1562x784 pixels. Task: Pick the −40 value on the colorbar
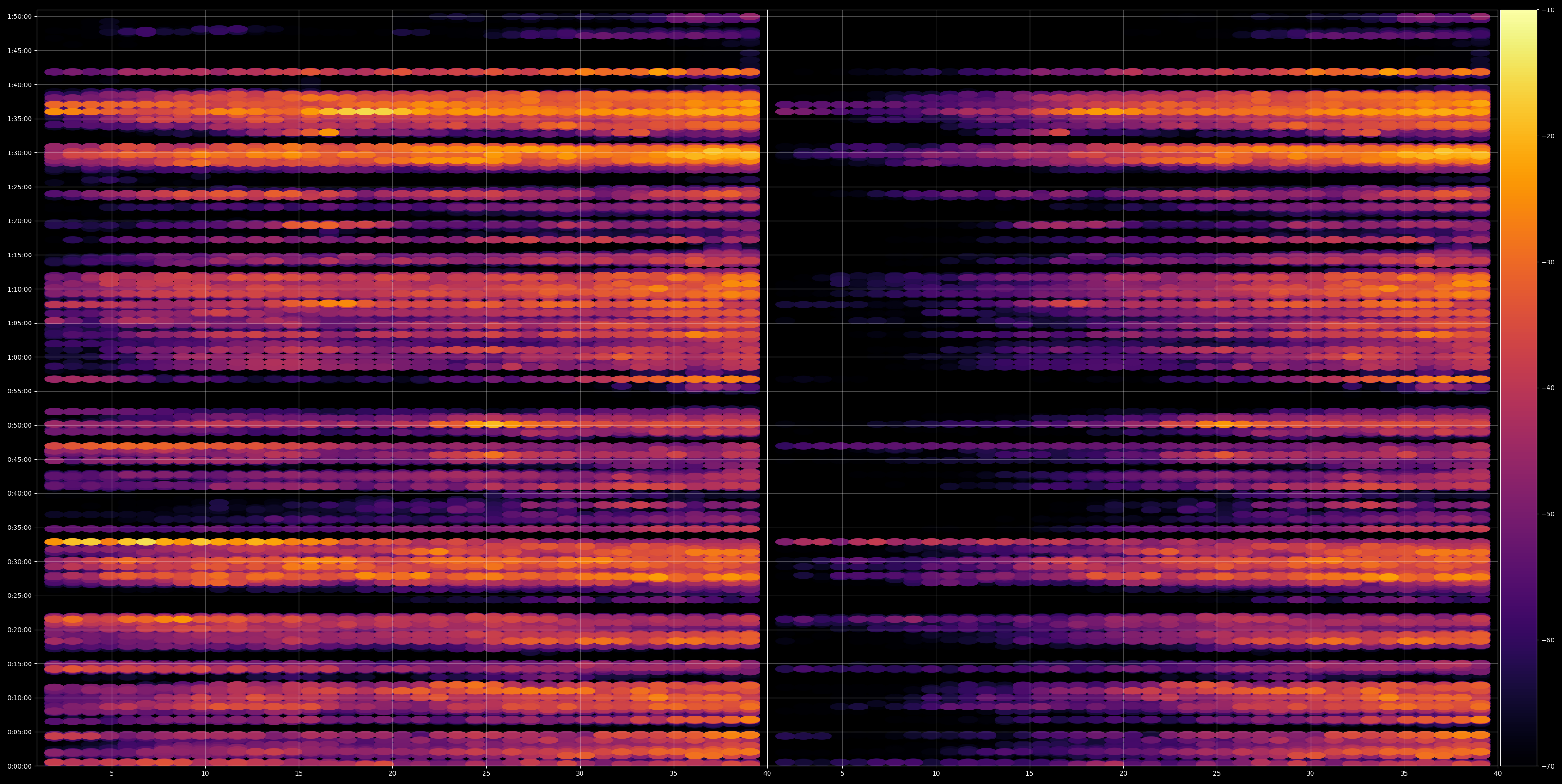1548,388
